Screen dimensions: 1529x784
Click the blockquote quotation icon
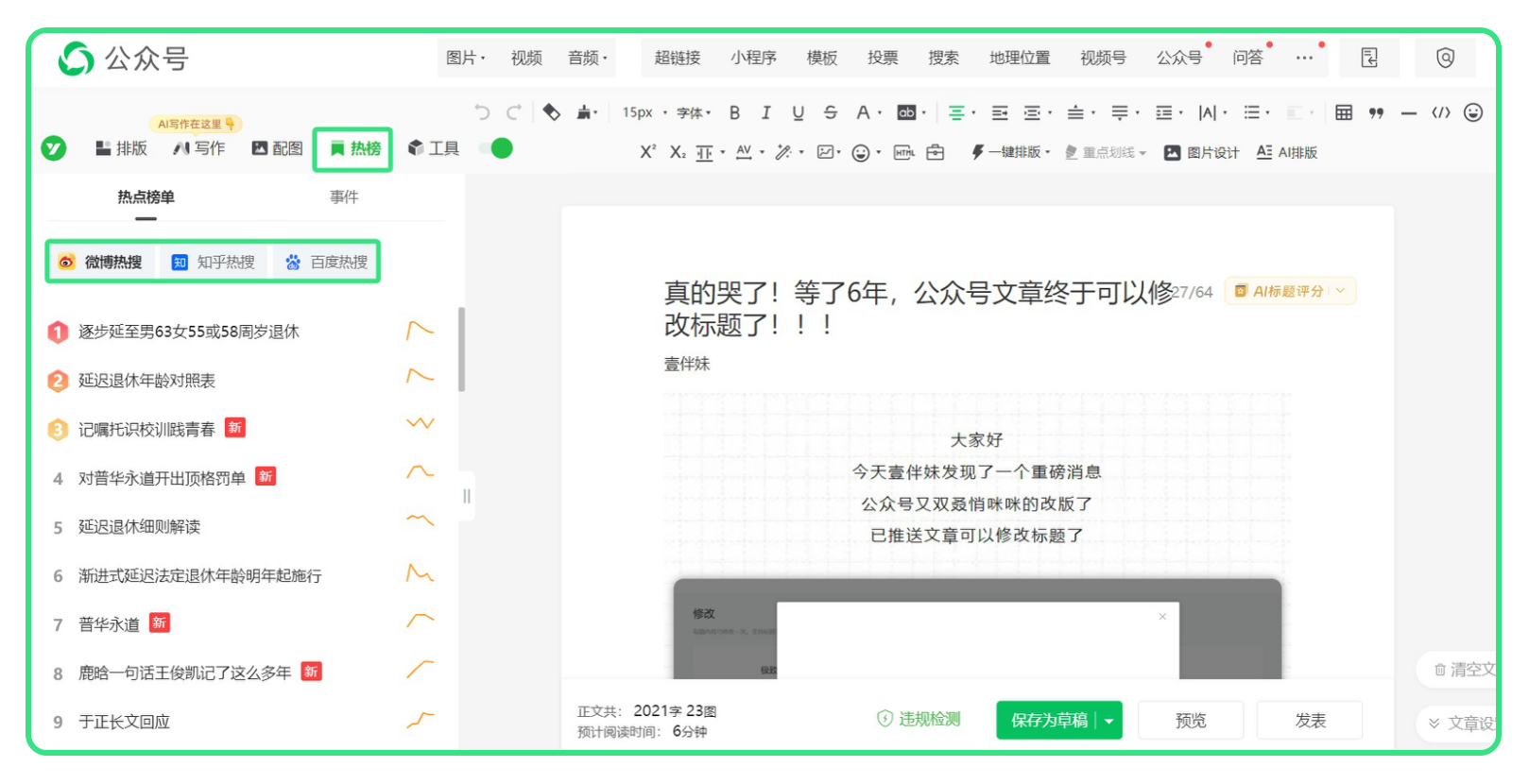[1376, 112]
